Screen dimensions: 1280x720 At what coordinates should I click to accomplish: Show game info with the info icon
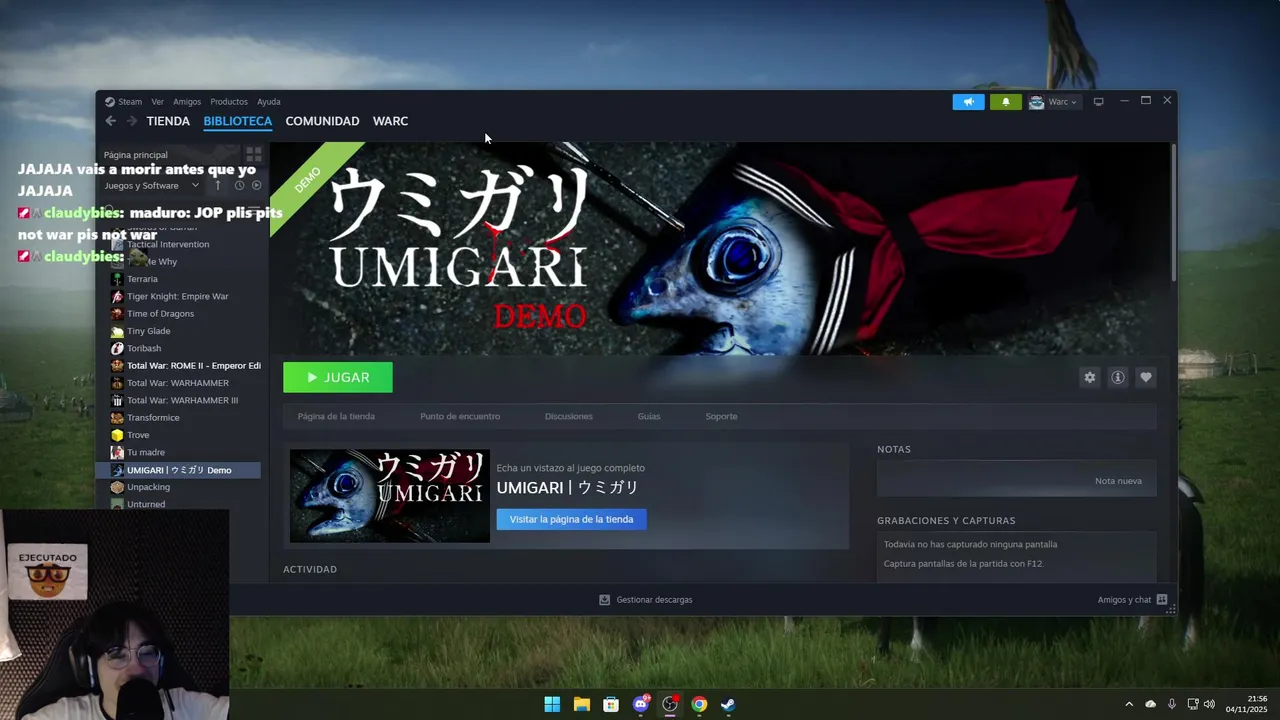pos(1118,377)
